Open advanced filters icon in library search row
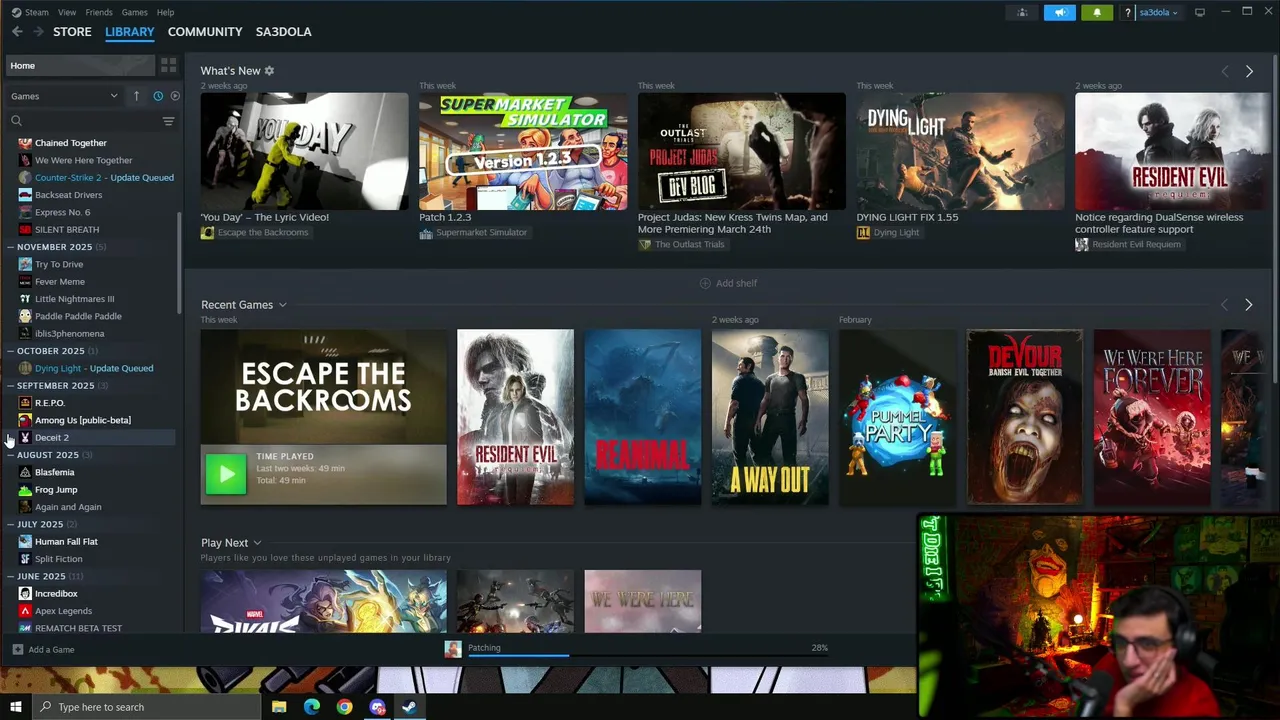This screenshot has width=1280, height=720. click(x=168, y=121)
